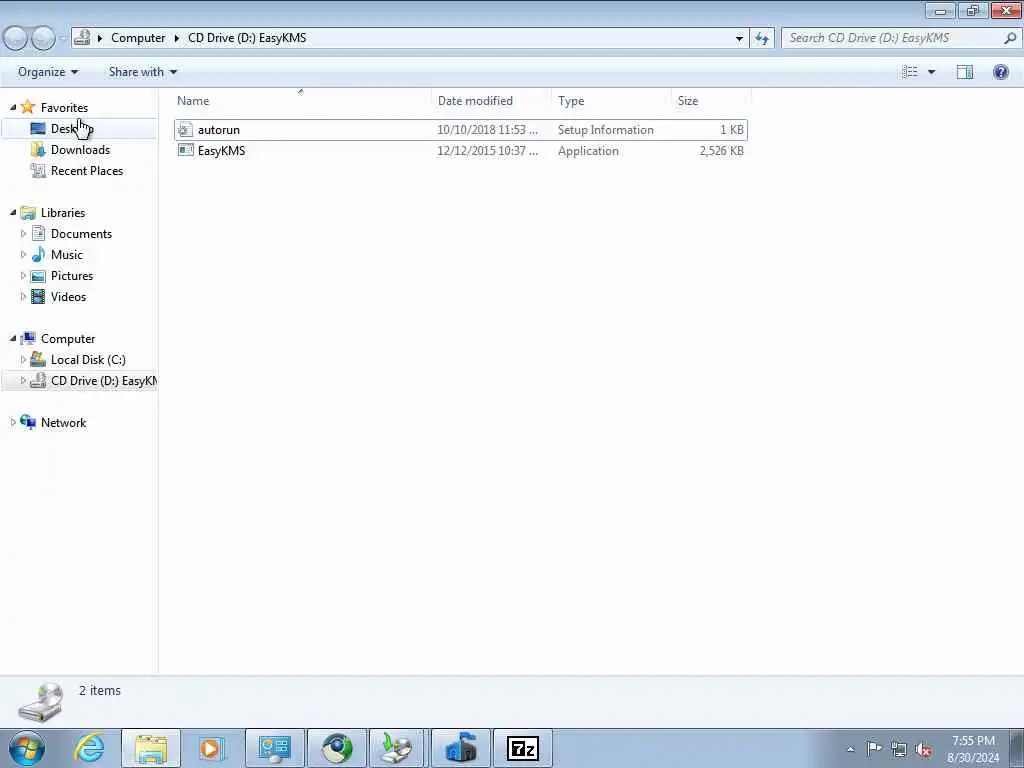
Task: Open Windows Explorer taskbar button
Action: tap(151, 748)
